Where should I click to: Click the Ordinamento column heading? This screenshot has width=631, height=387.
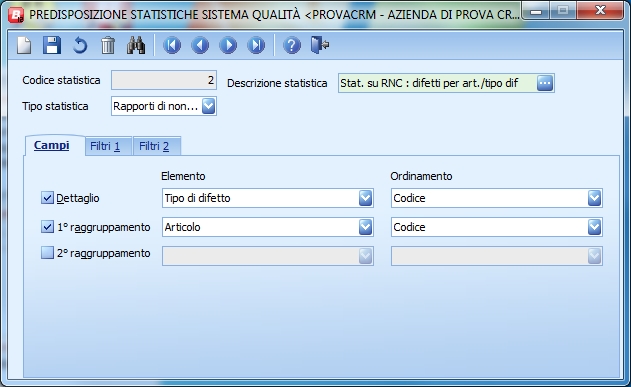(421, 176)
